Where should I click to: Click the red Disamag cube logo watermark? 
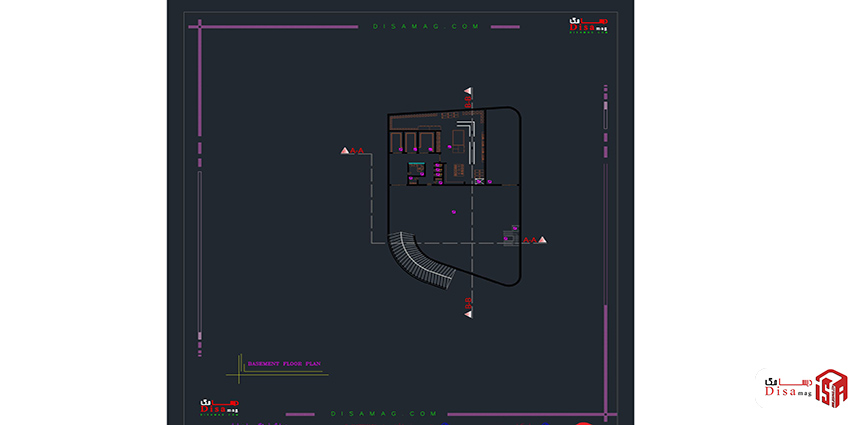pos(830,388)
